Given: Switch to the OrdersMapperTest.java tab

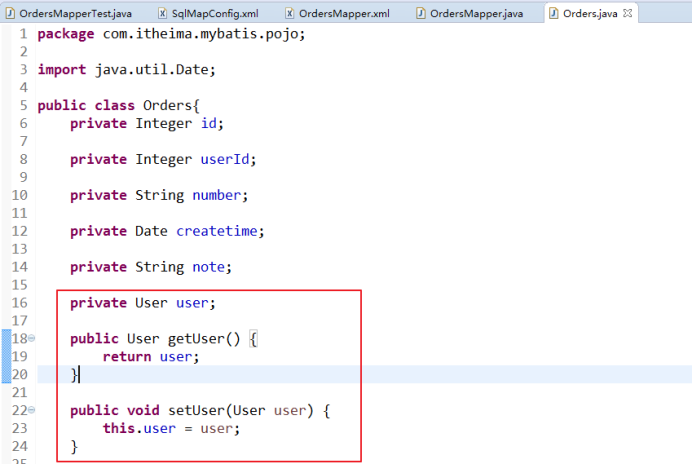Looking at the screenshot, I should point(69,14).
